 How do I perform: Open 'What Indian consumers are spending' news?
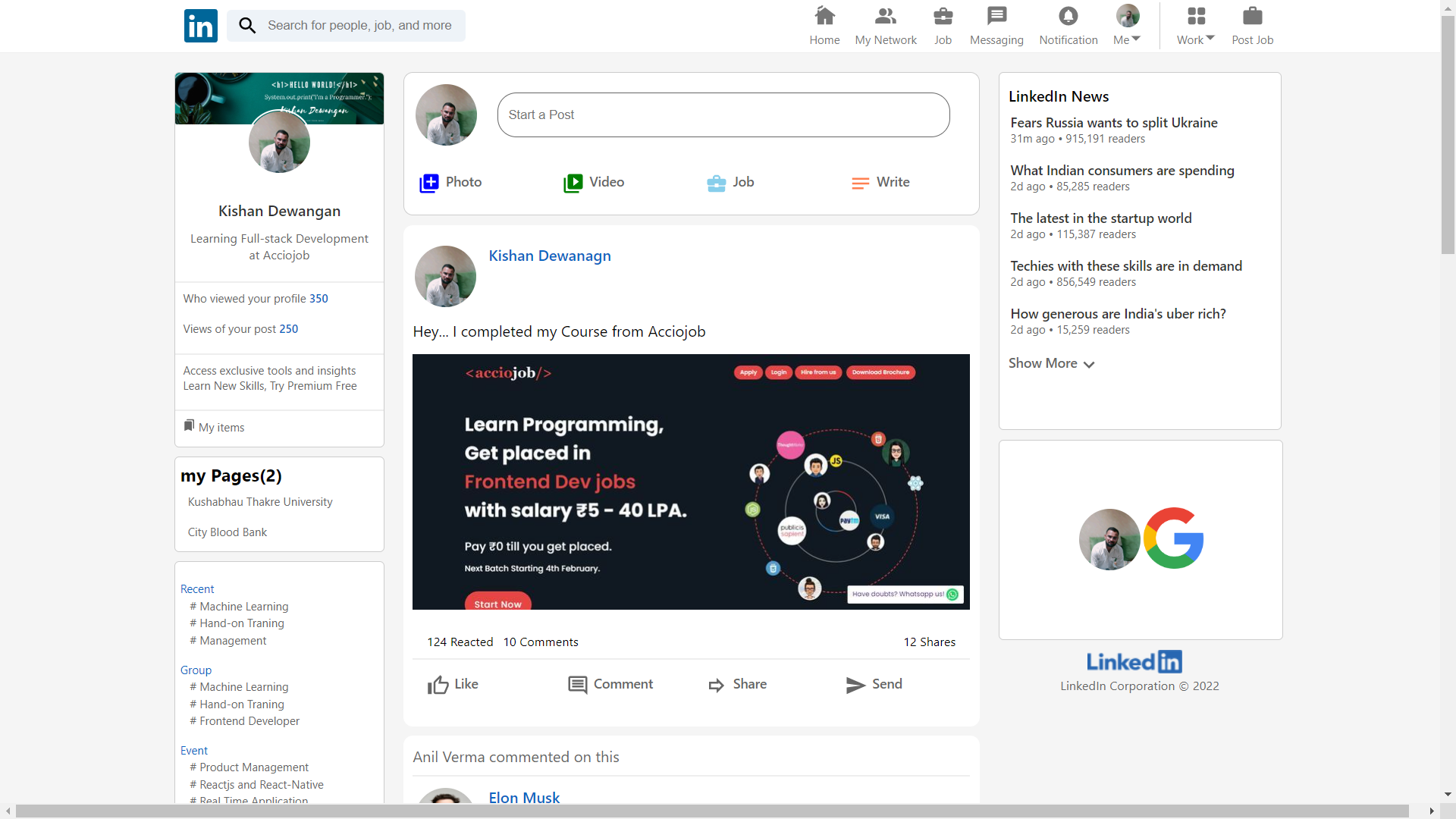tap(1122, 171)
